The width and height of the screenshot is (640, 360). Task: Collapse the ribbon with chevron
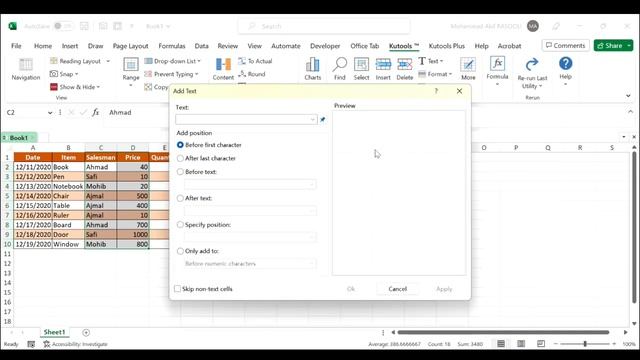(x=628, y=96)
